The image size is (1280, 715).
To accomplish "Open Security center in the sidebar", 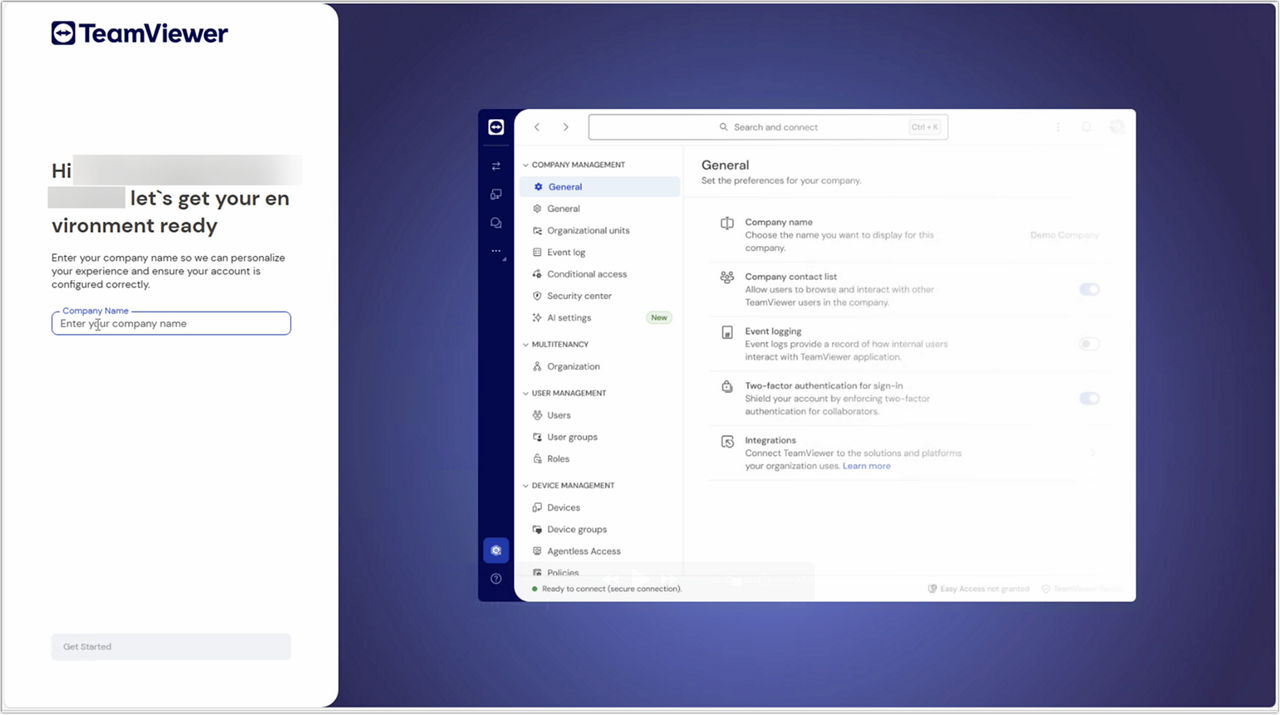I will click(579, 296).
